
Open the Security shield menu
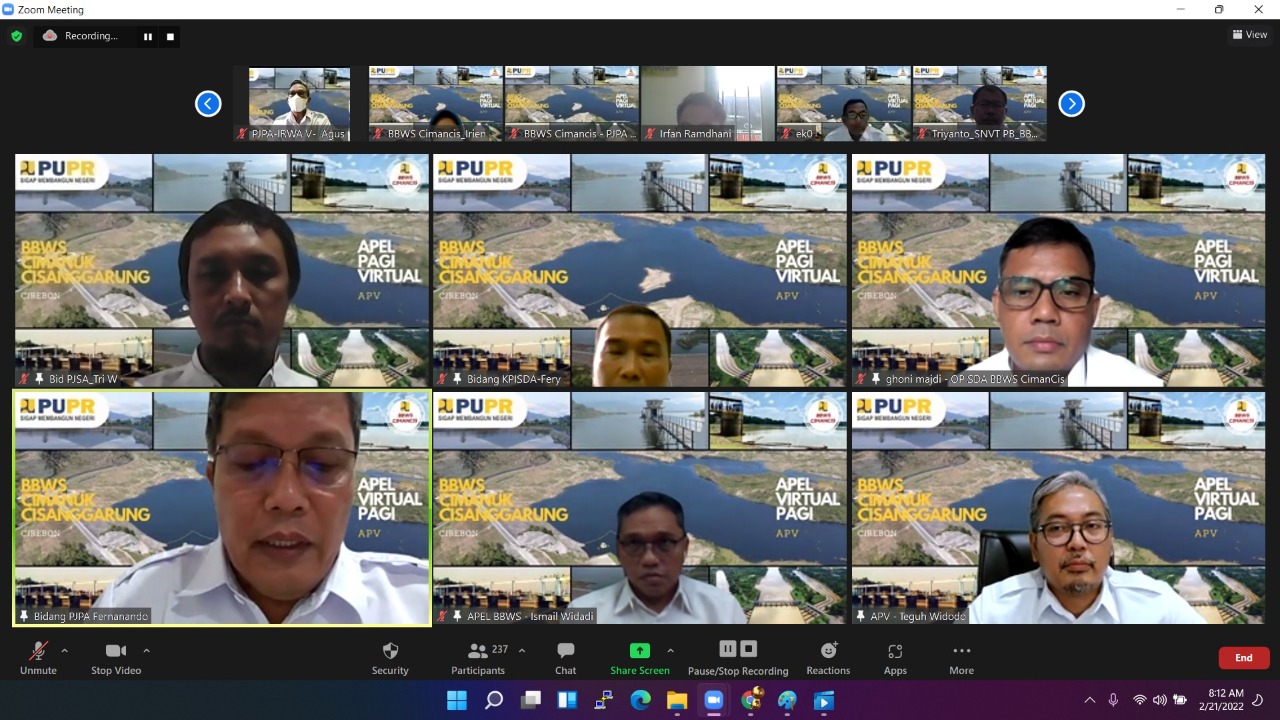point(390,658)
